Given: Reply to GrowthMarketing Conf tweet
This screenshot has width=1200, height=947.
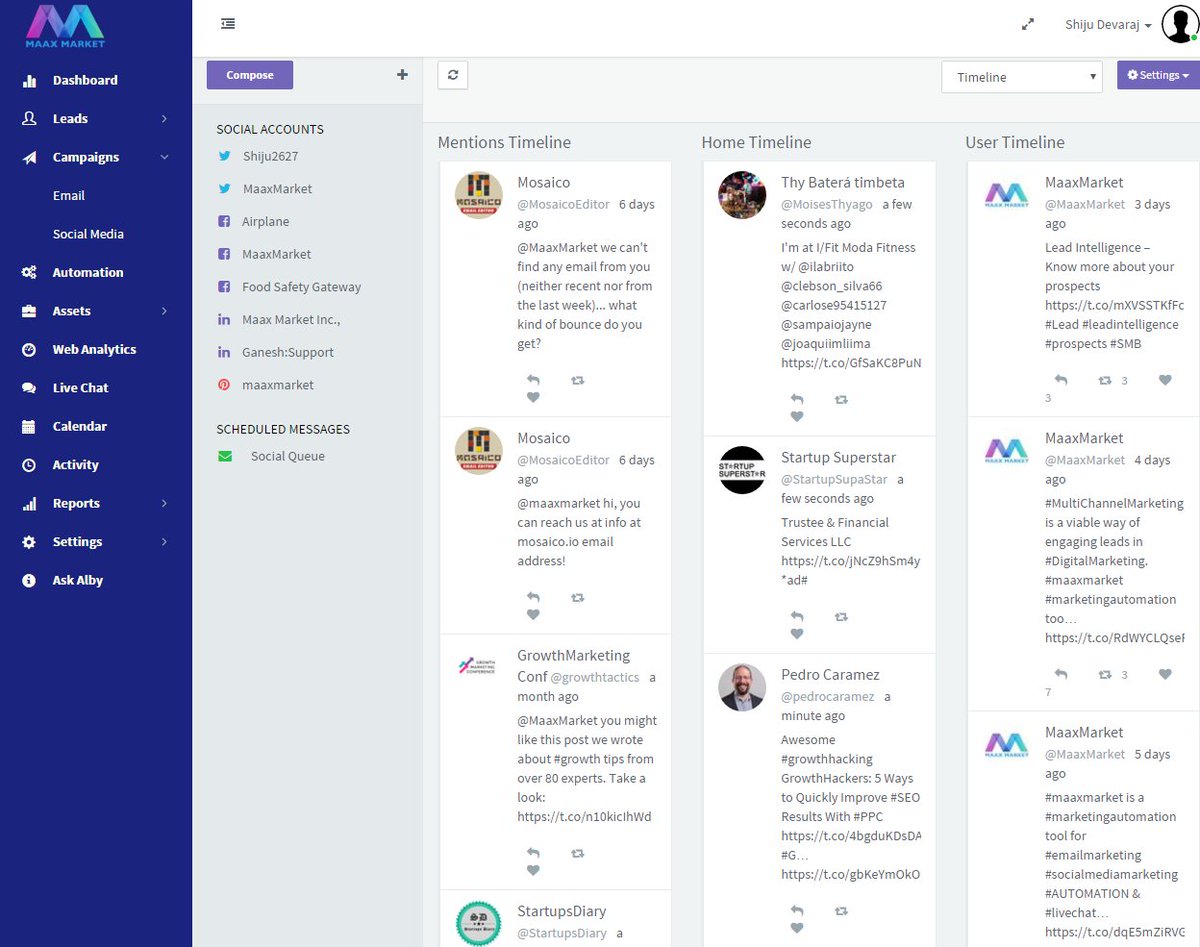Looking at the screenshot, I should [533, 853].
